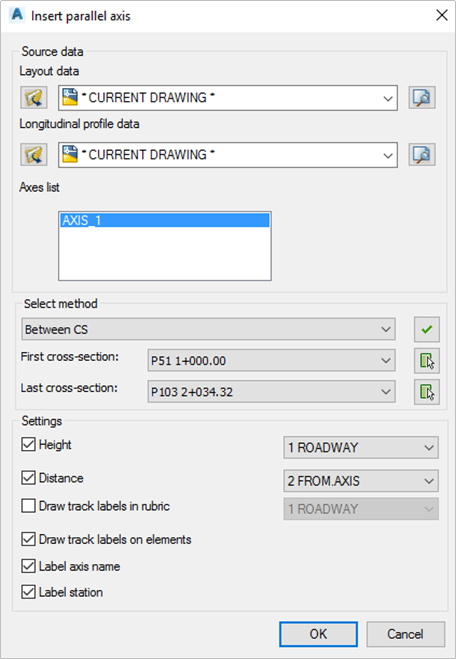This screenshot has width=456, height=659.
Task: Click the OK button
Action: click(x=319, y=634)
